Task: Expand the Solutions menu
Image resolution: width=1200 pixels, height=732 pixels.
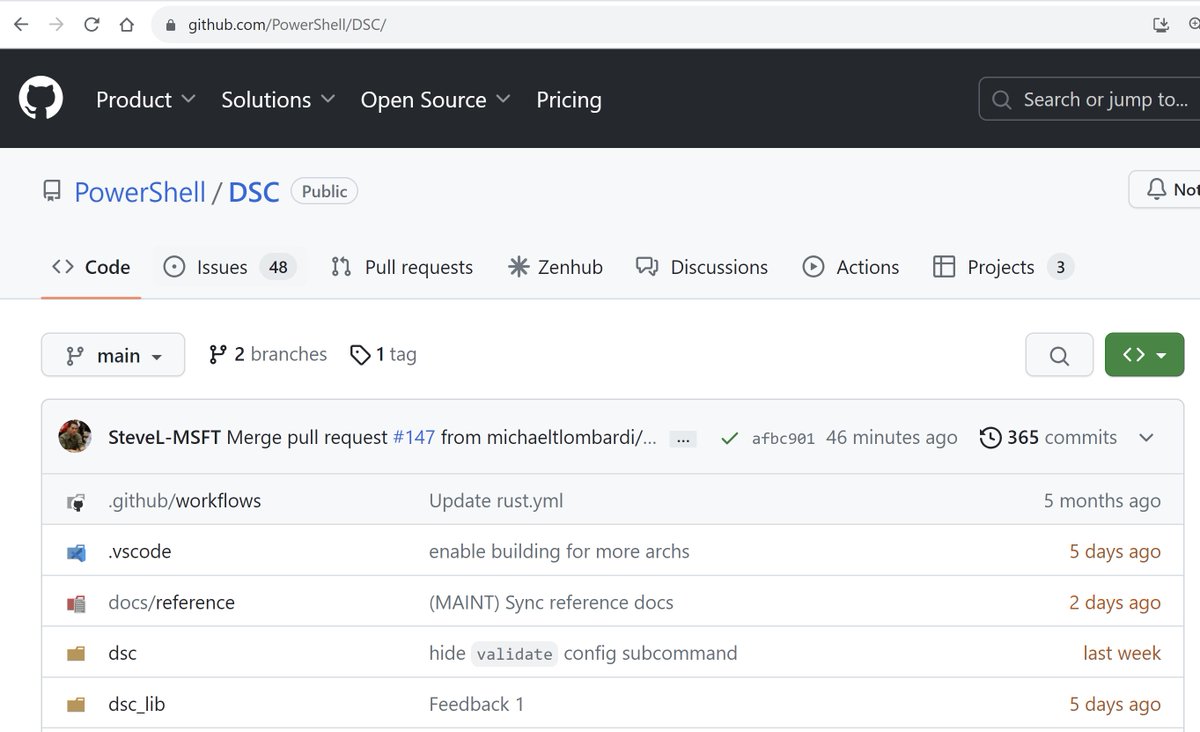Action: [x=278, y=100]
